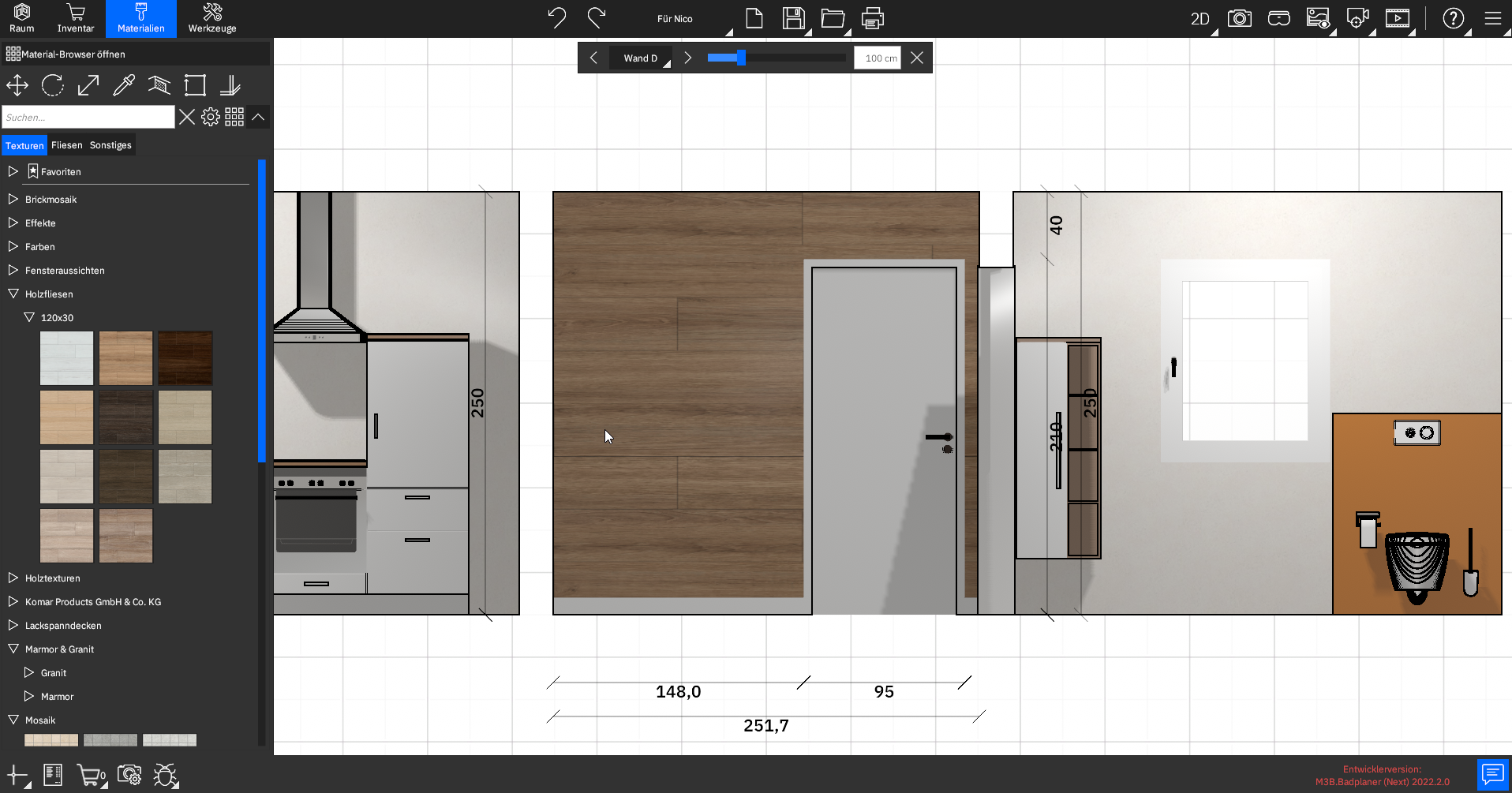Expand the Fensteraussichten category
Screen dimensions: 1512x793
[13, 270]
